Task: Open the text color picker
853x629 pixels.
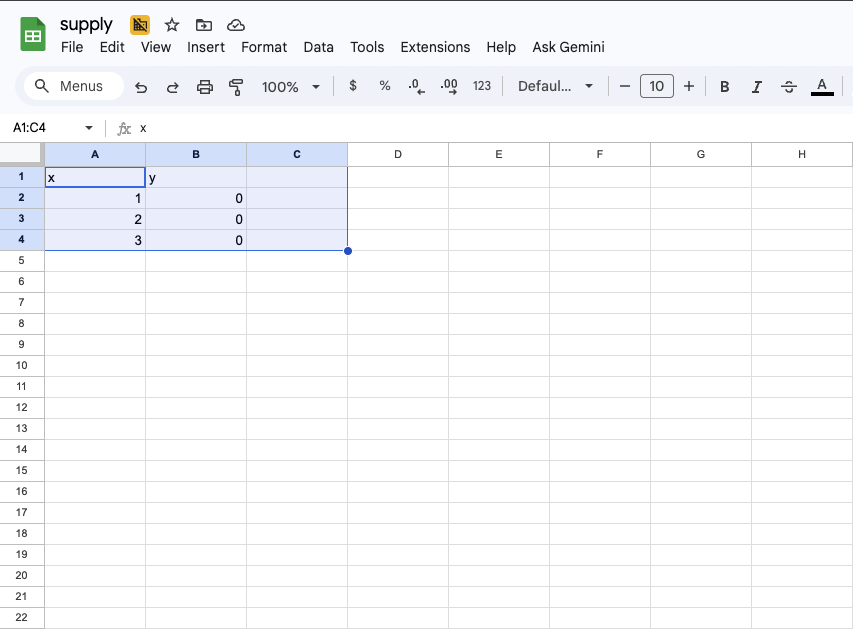Action: [x=822, y=87]
